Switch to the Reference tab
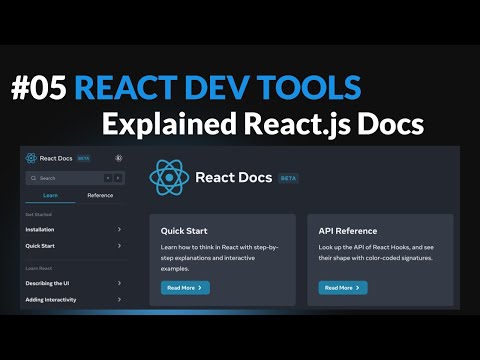The width and height of the screenshot is (480, 360). (x=100, y=195)
